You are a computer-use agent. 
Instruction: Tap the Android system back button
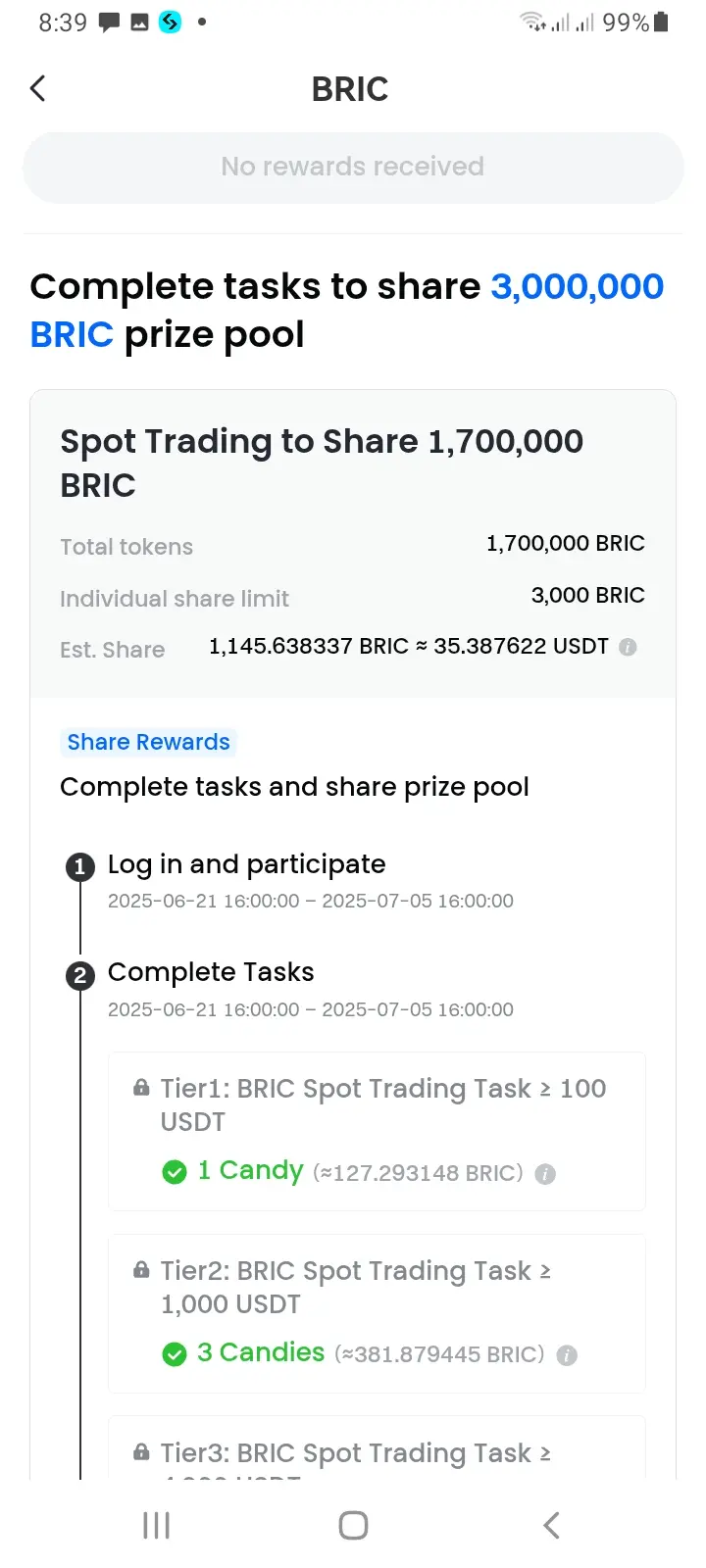pos(551,1525)
